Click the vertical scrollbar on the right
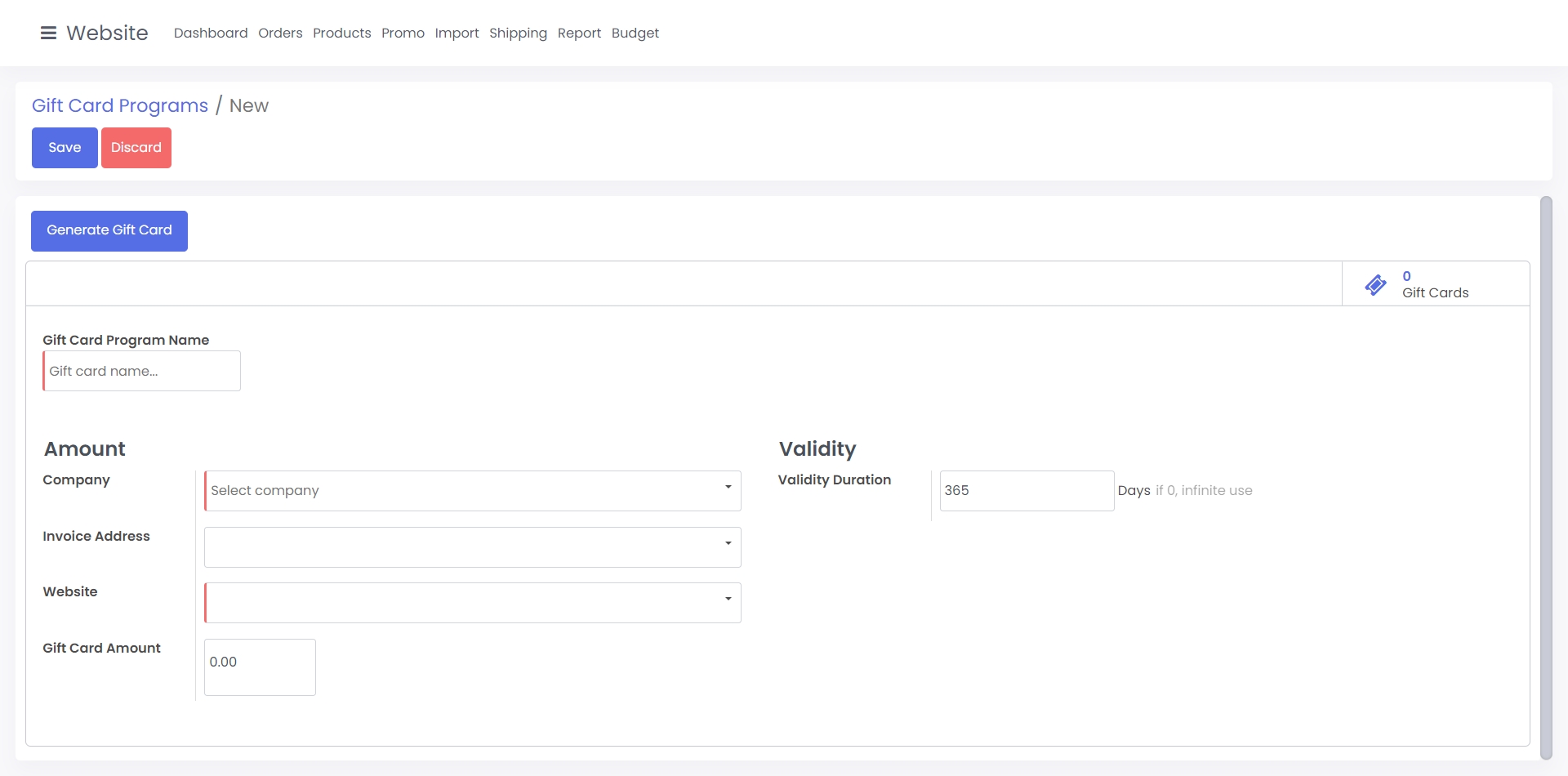 tap(1545, 478)
